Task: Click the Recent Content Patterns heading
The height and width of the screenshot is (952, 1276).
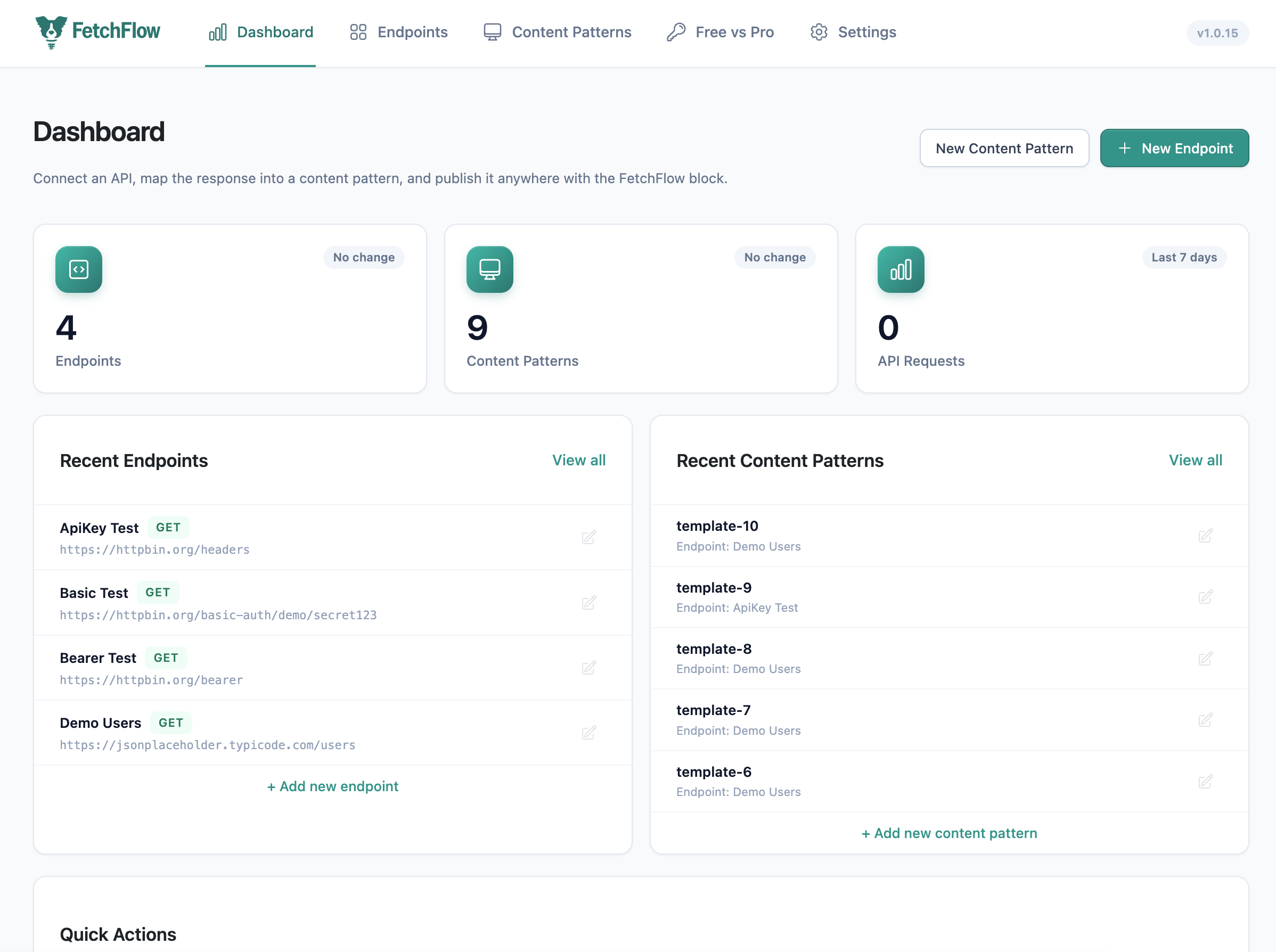Action: pos(780,461)
